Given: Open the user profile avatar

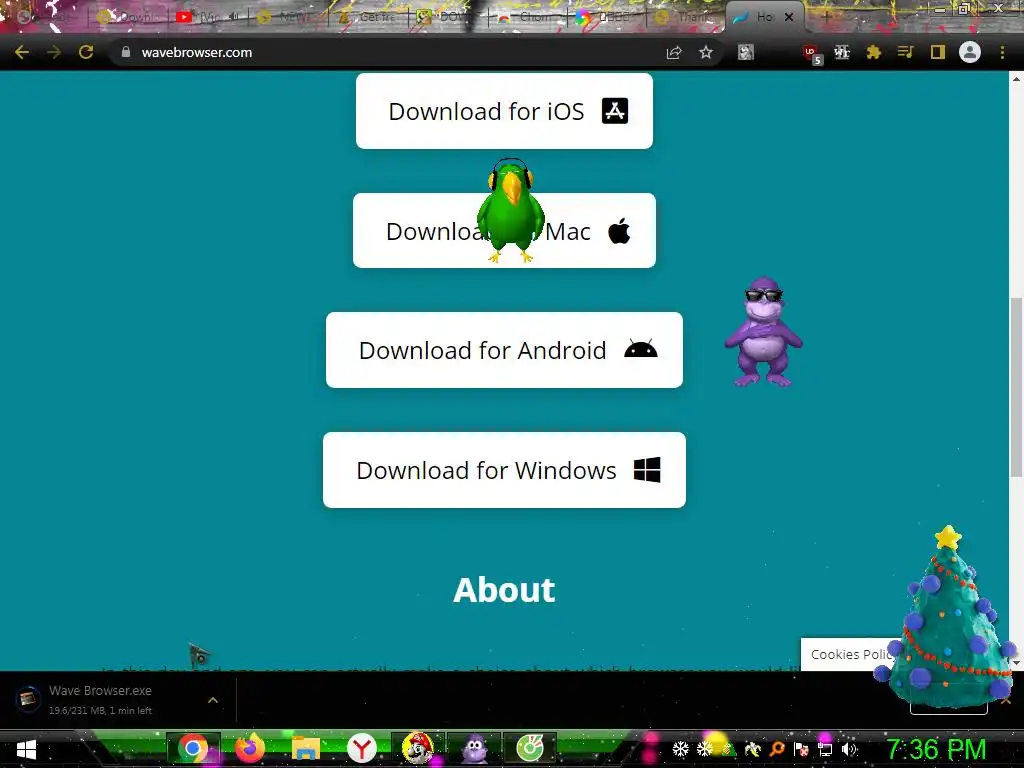Looking at the screenshot, I should [x=970, y=52].
